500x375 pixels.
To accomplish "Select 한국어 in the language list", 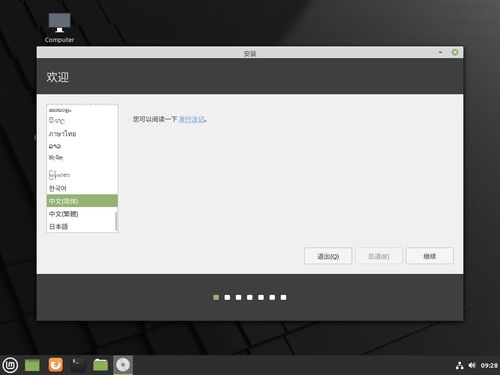I will click(82, 188).
